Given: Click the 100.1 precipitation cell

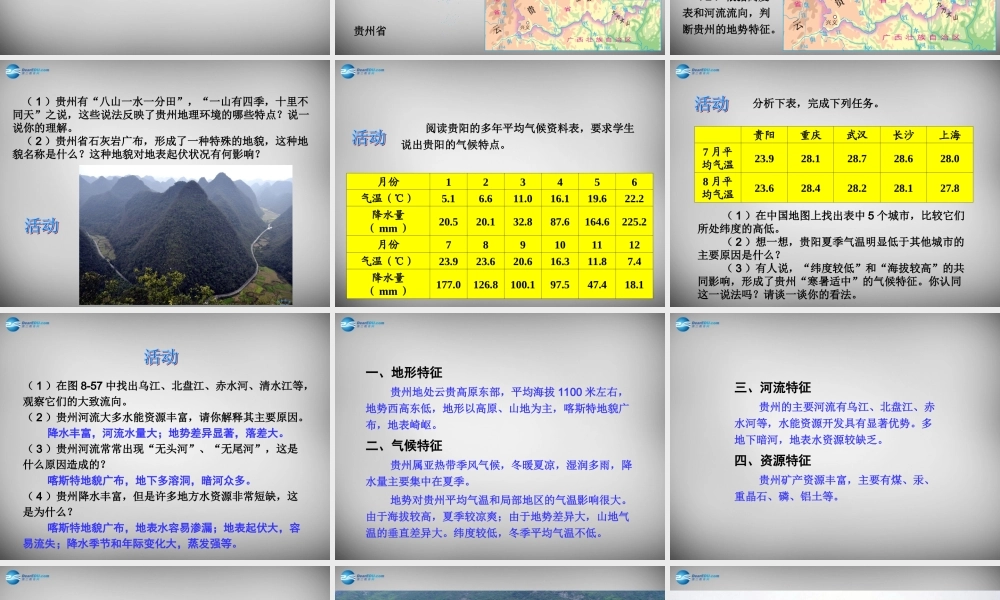Looking at the screenshot, I should click(x=522, y=284).
